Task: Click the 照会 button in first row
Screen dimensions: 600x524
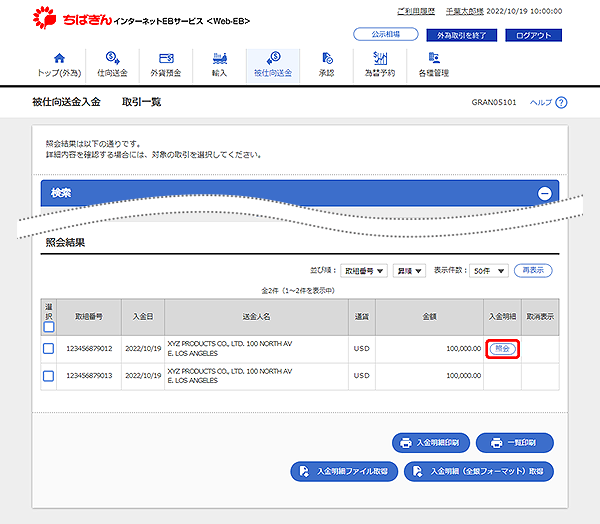Action: (502, 349)
